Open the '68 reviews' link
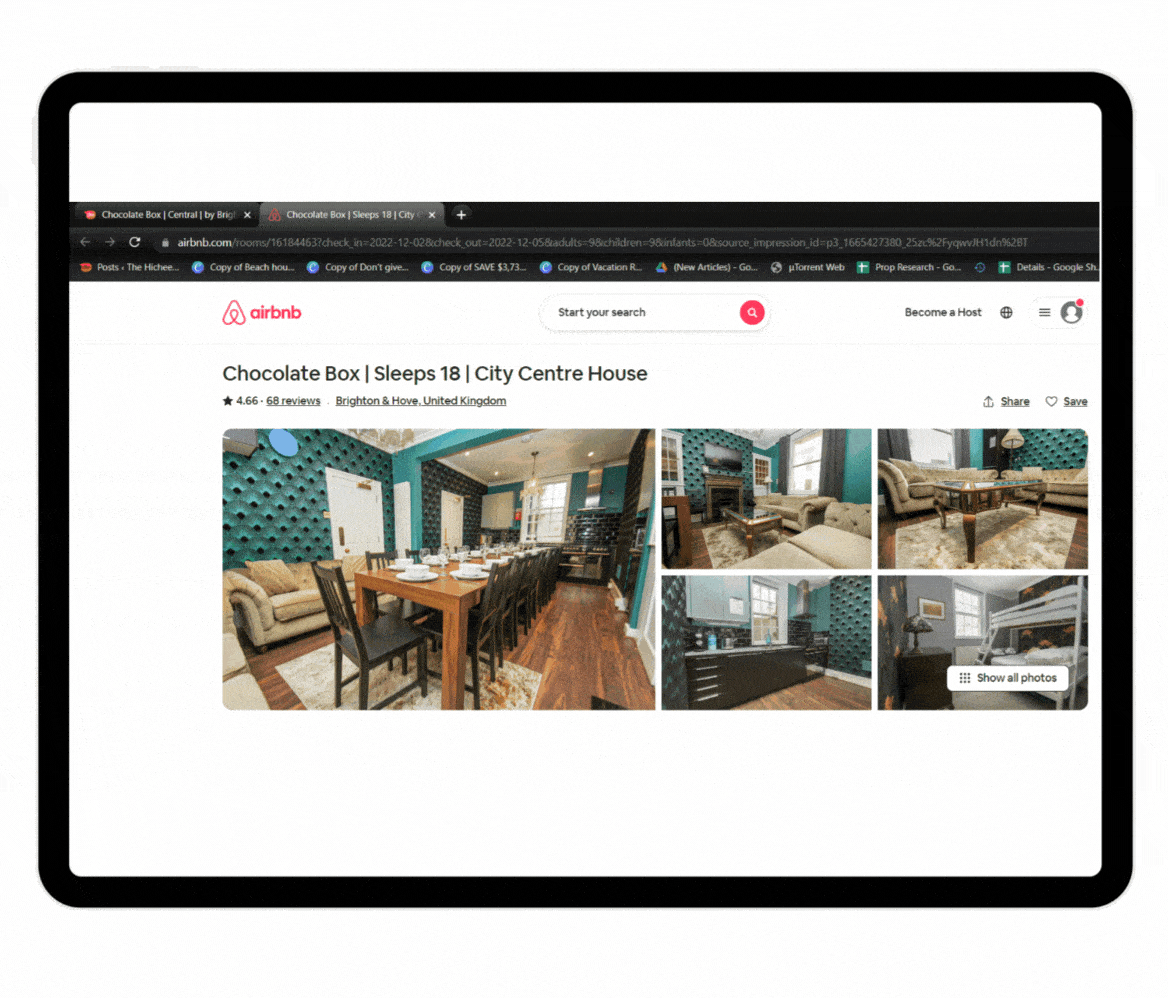1168x998 pixels. click(293, 401)
